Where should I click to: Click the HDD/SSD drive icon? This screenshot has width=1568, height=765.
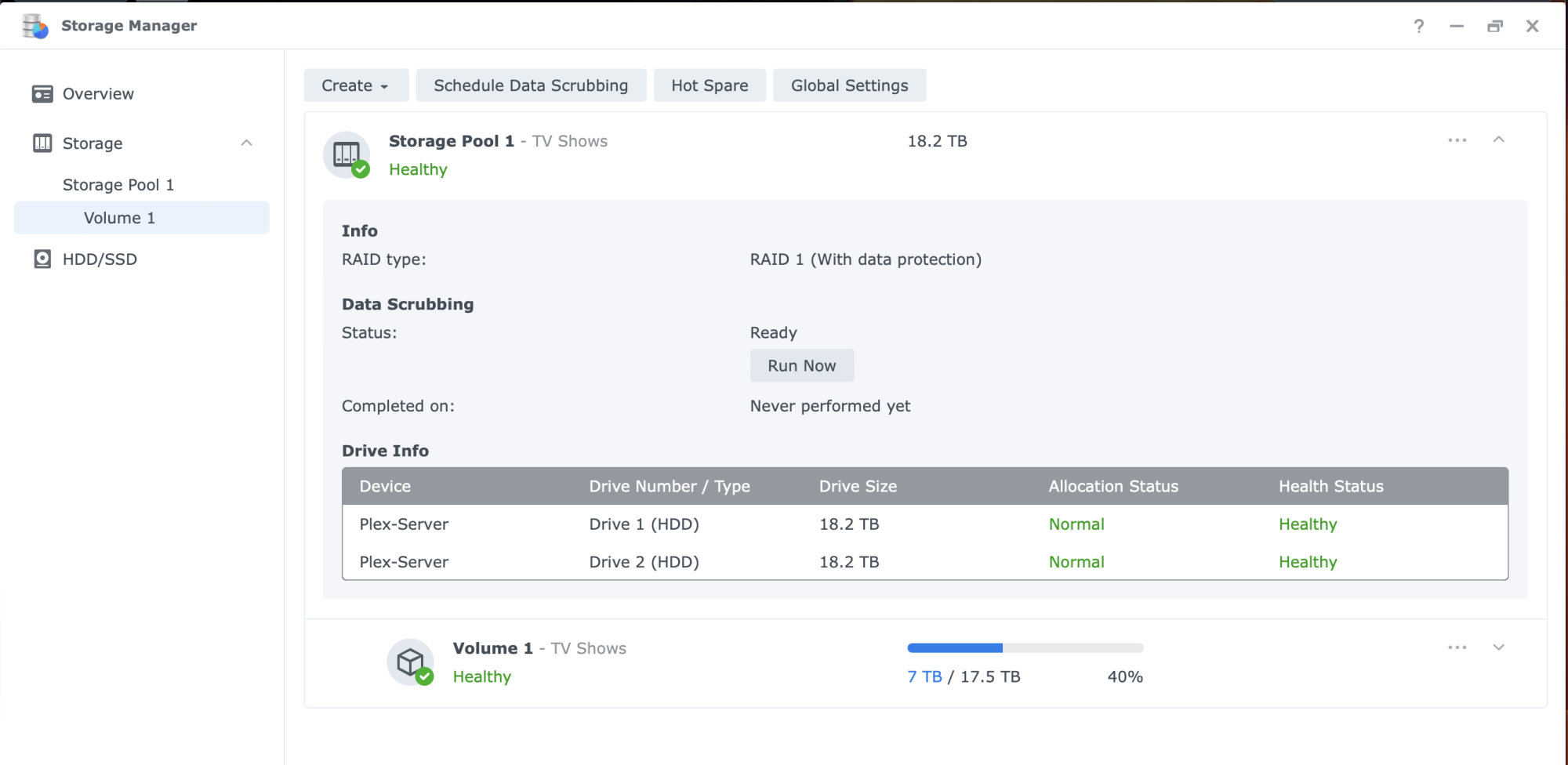coord(42,259)
